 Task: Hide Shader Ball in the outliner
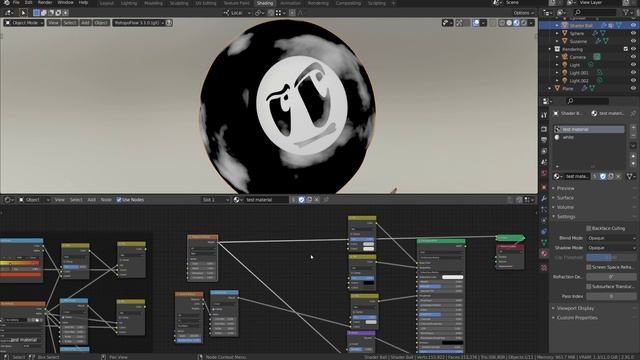click(633, 25)
